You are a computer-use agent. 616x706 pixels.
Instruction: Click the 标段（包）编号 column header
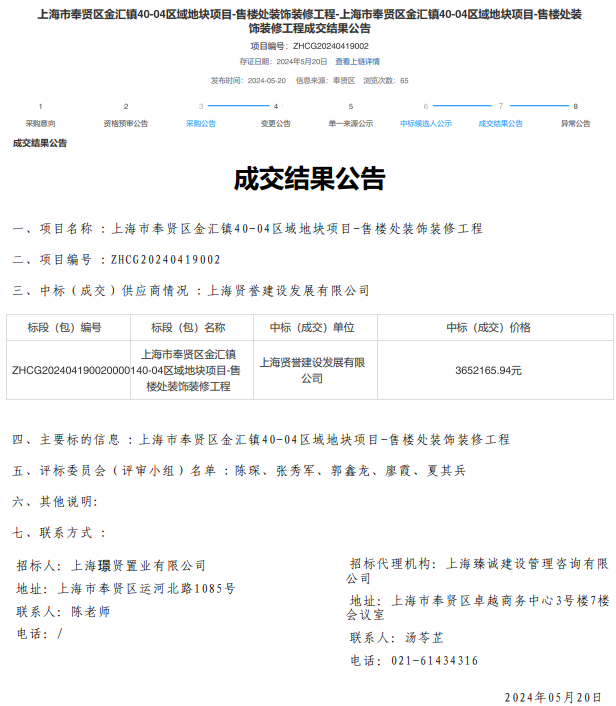(x=65, y=327)
